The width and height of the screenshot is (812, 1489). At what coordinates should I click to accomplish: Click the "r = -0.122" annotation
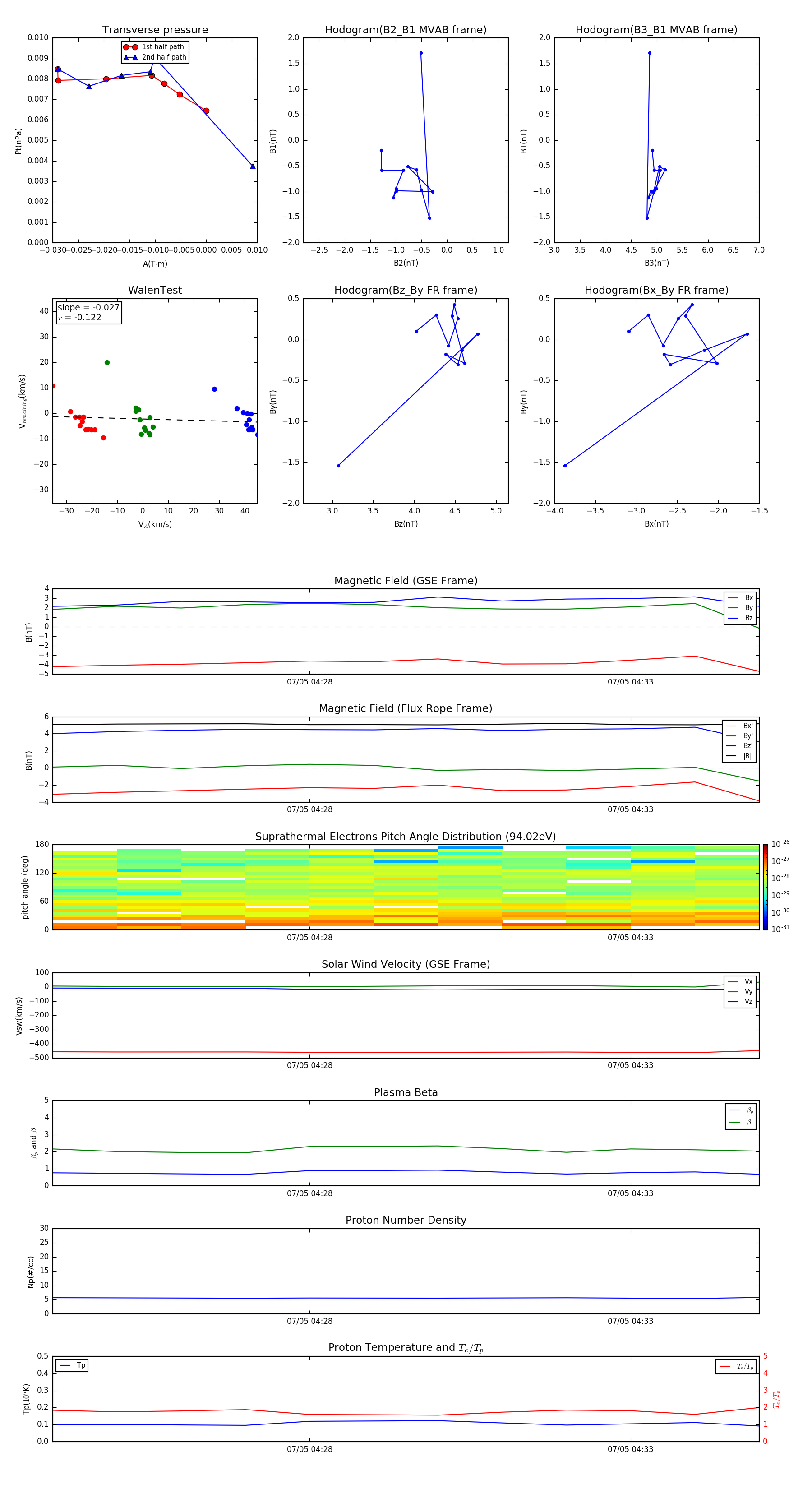(x=80, y=318)
